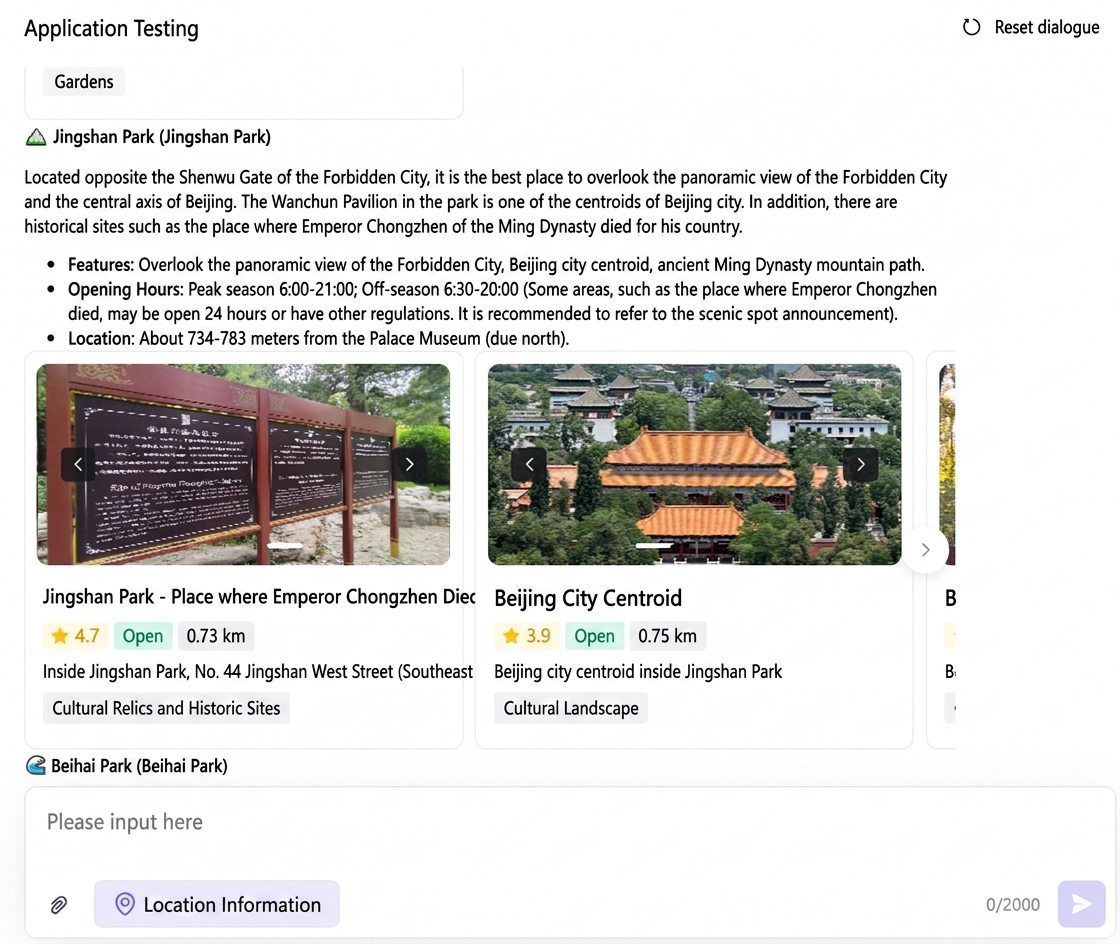The width and height of the screenshot is (1120, 944).
Task: Click paragraph starting 'Located opposite the Shenwu Gate'
Action: [x=486, y=201]
